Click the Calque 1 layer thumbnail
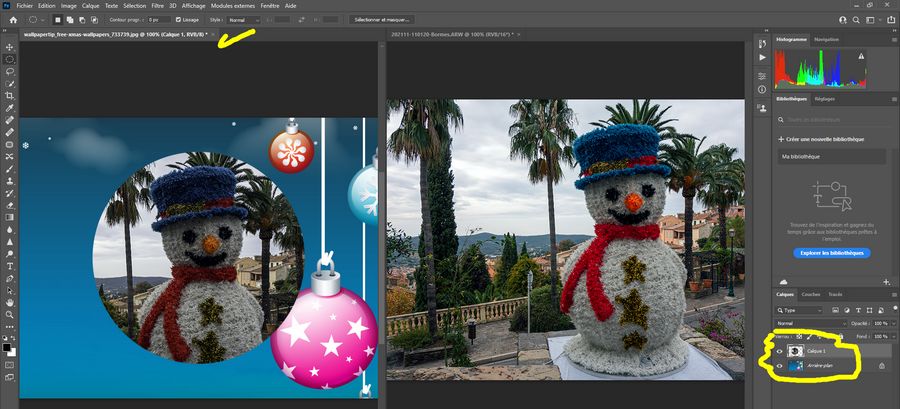Screen dimensions: 900x409 pos(795,351)
